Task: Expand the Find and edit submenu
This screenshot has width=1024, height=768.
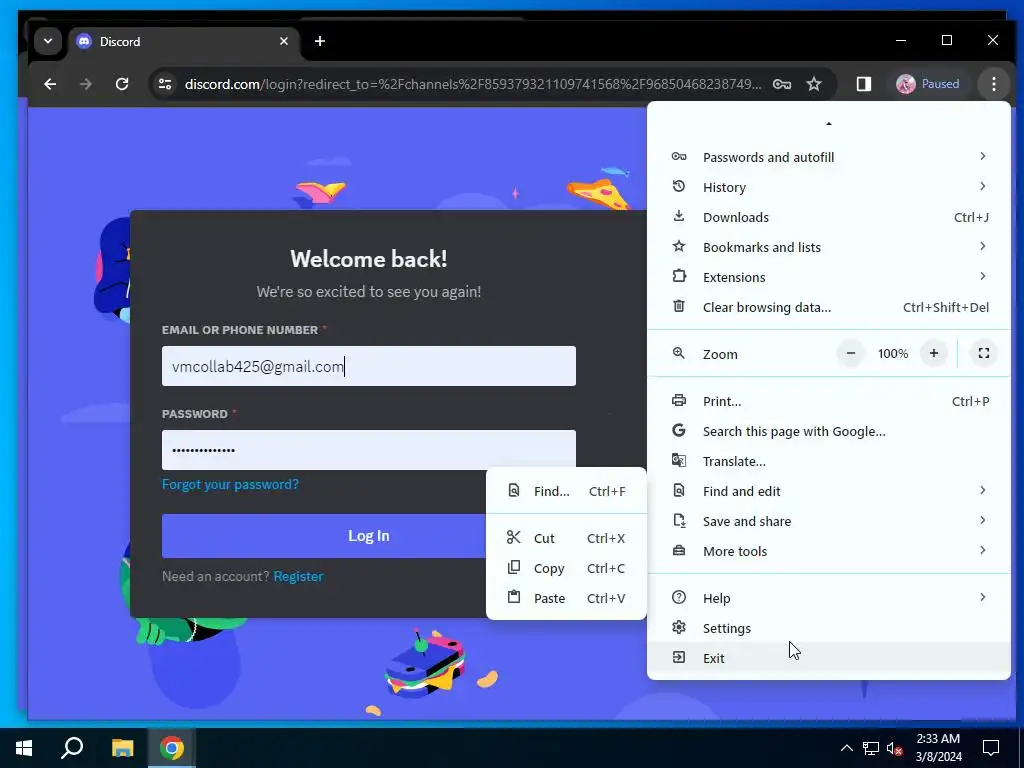Action: click(829, 491)
